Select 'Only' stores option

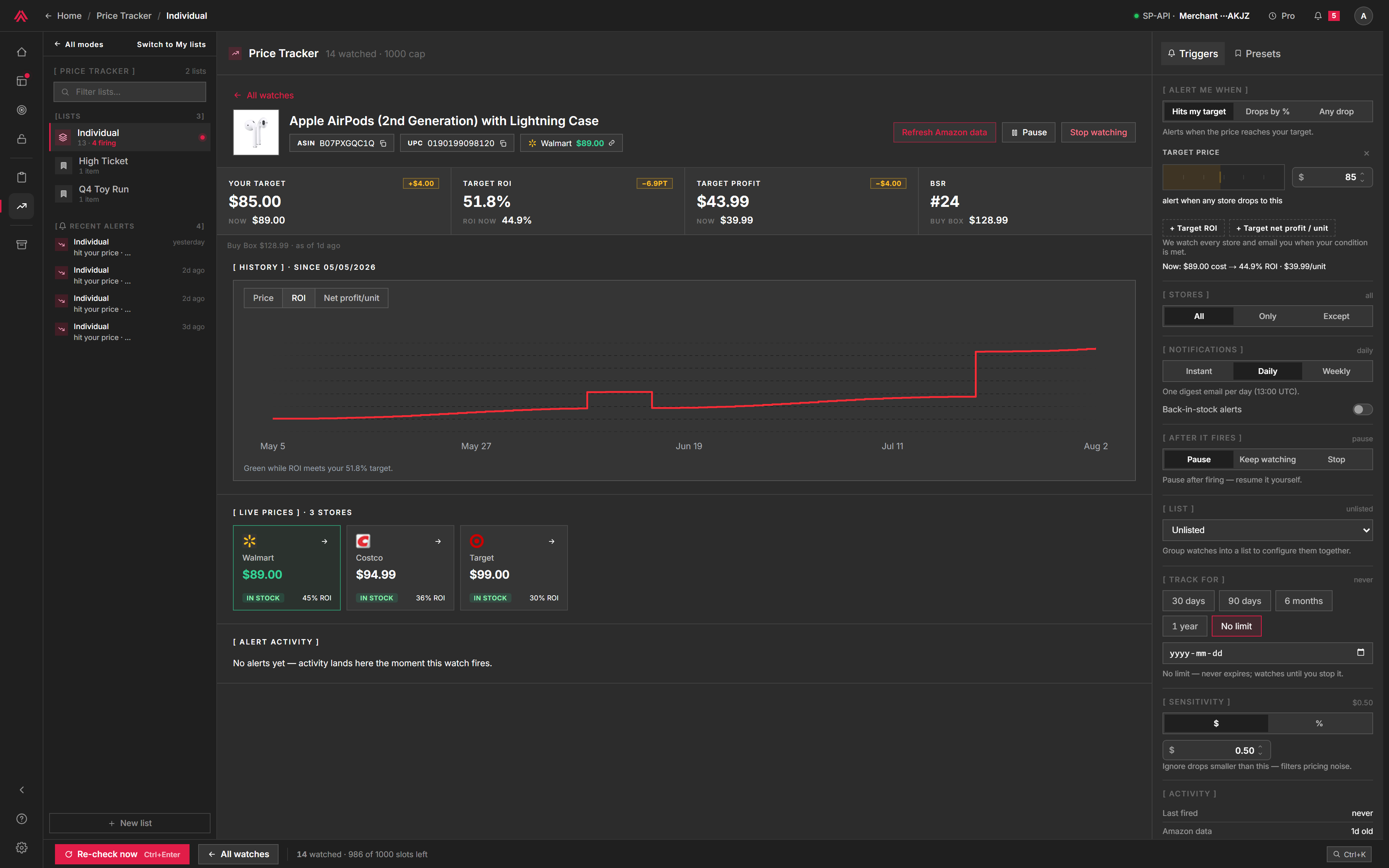click(x=1267, y=316)
